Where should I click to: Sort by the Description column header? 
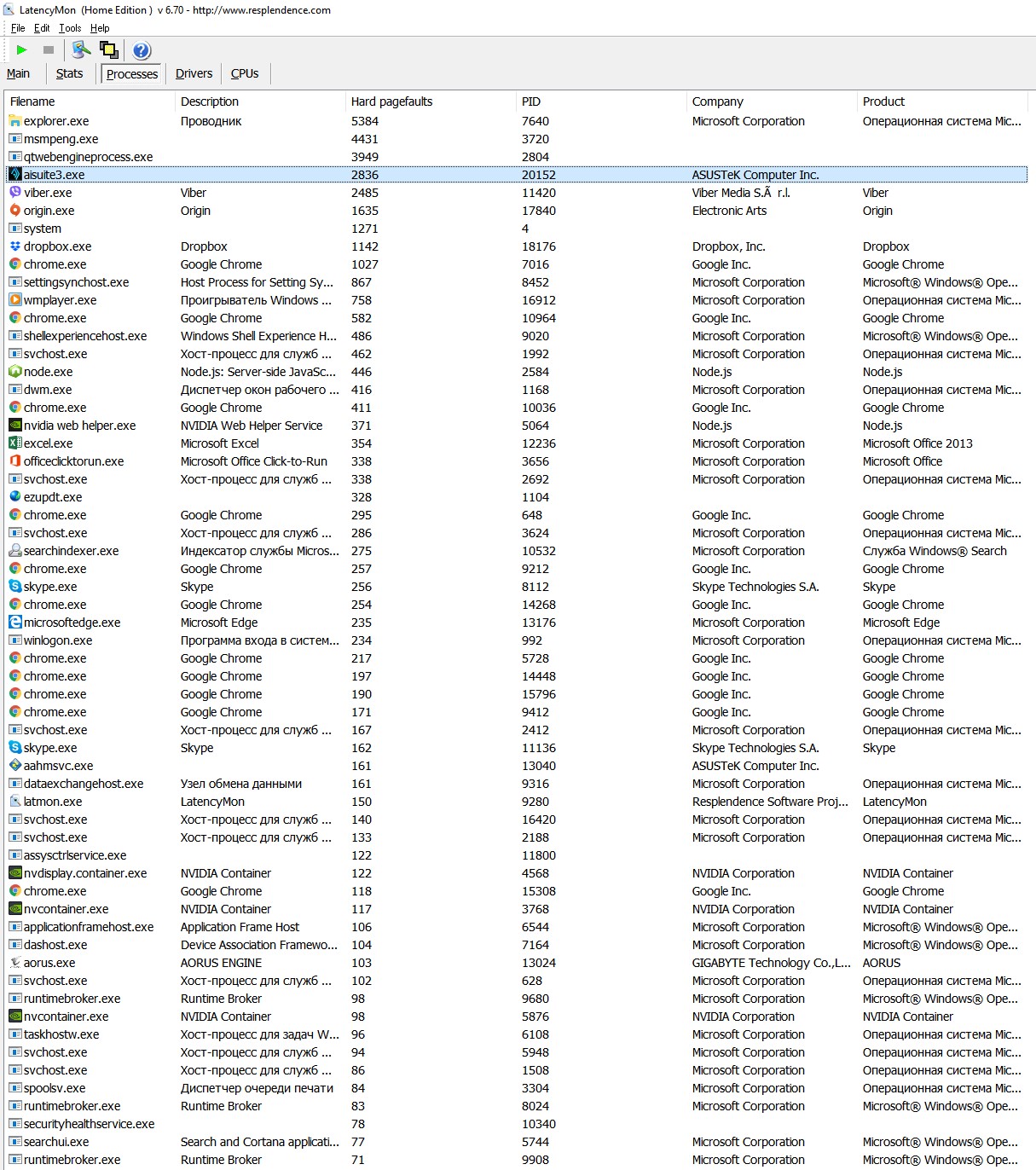coord(260,101)
